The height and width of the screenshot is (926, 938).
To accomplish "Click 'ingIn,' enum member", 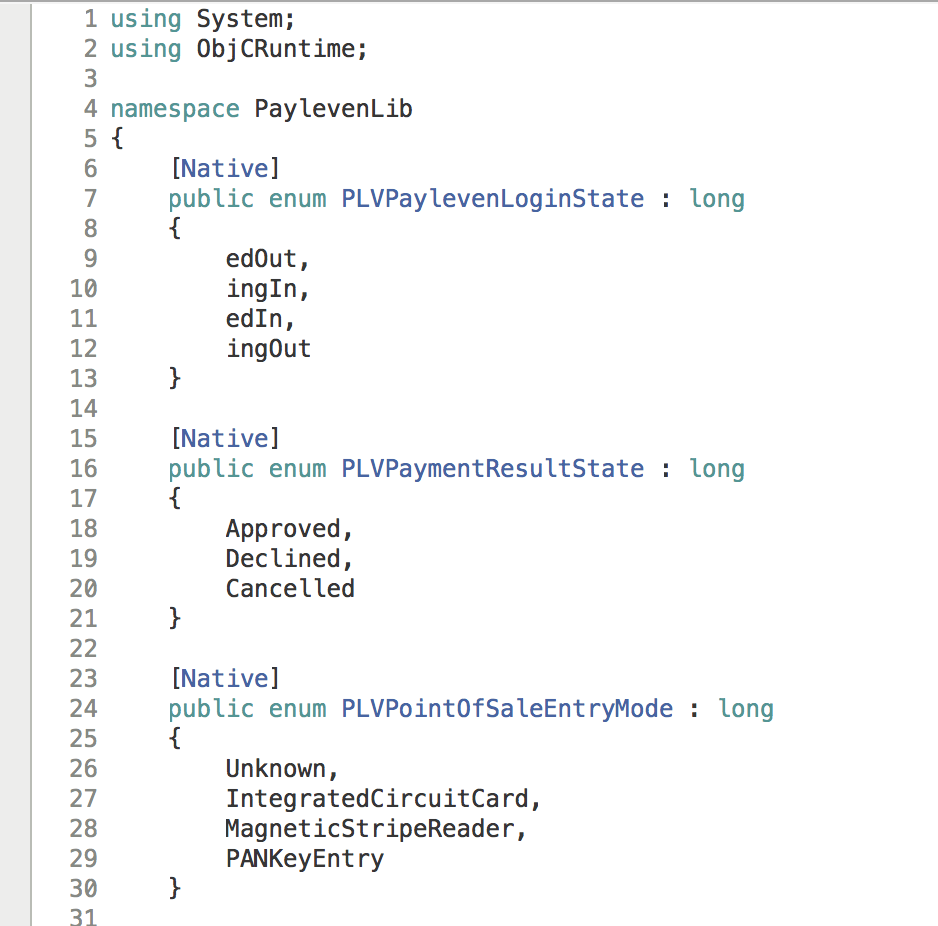I will [x=267, y=289].
